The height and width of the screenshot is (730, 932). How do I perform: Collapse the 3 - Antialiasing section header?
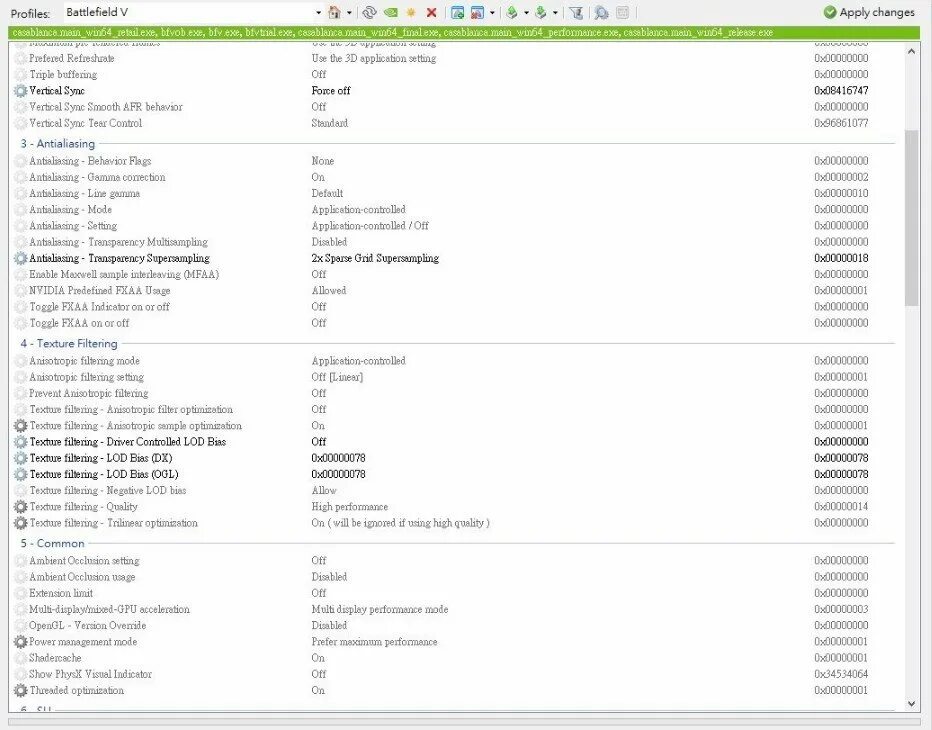[x=58, y=143]
